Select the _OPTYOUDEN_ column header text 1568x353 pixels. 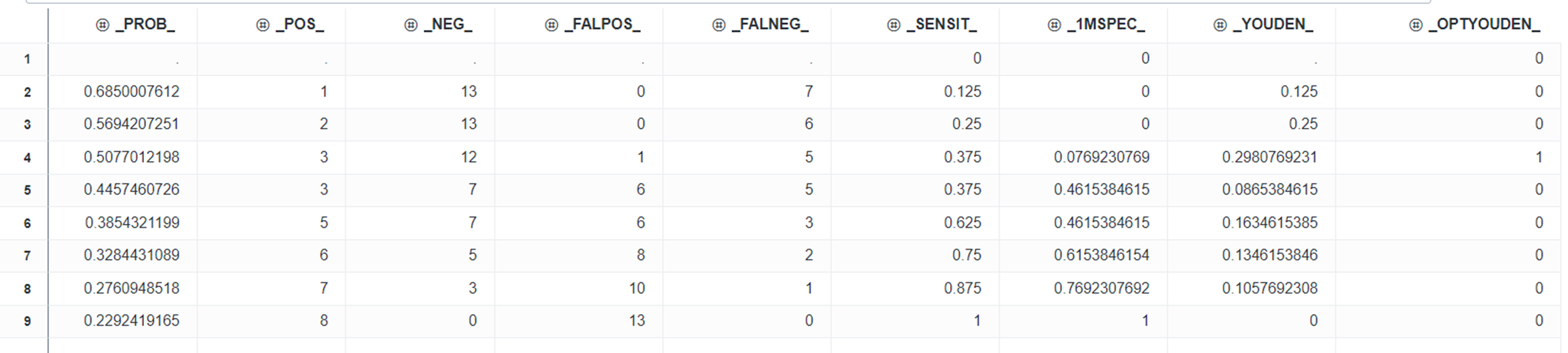point(1484,24)
